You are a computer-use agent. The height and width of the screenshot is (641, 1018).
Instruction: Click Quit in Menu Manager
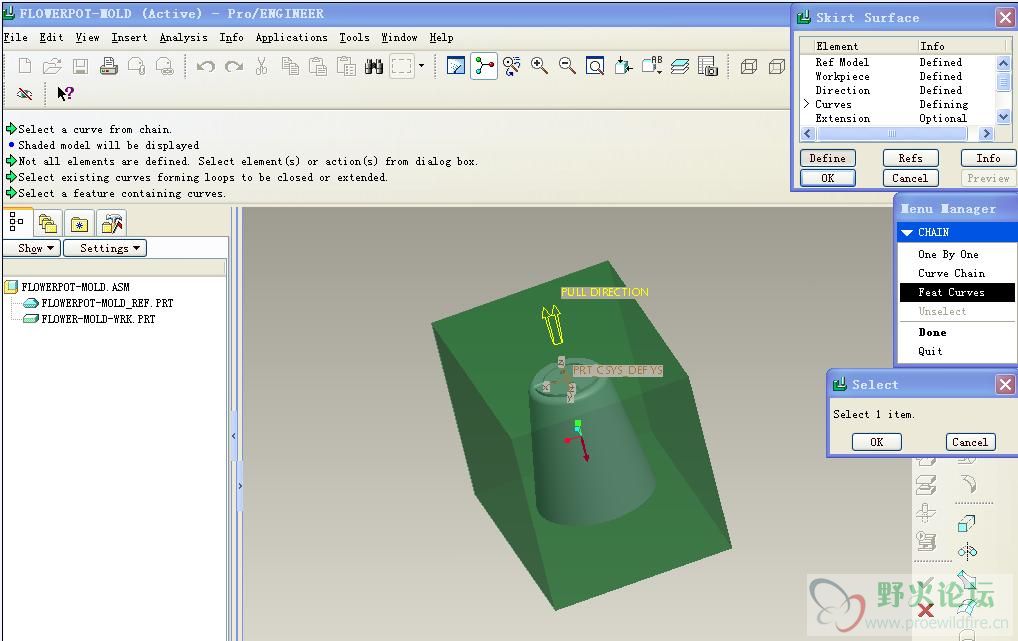[930, 351]
